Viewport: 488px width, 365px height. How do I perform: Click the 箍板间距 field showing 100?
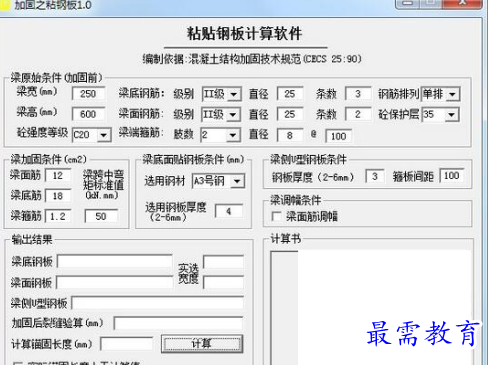[452, 176]
